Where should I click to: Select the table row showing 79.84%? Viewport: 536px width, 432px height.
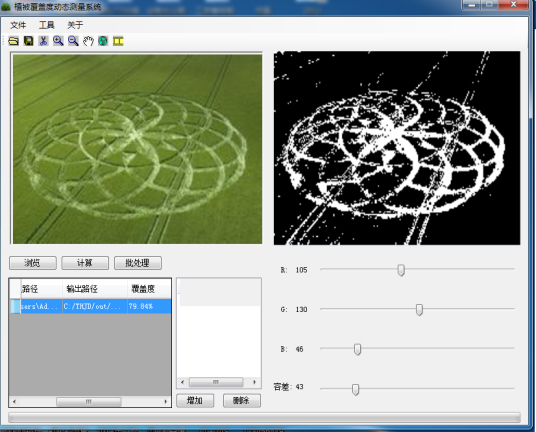[91, 306]
